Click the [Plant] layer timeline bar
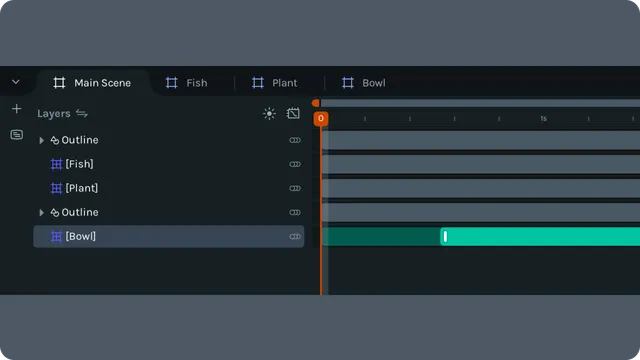 481,189
